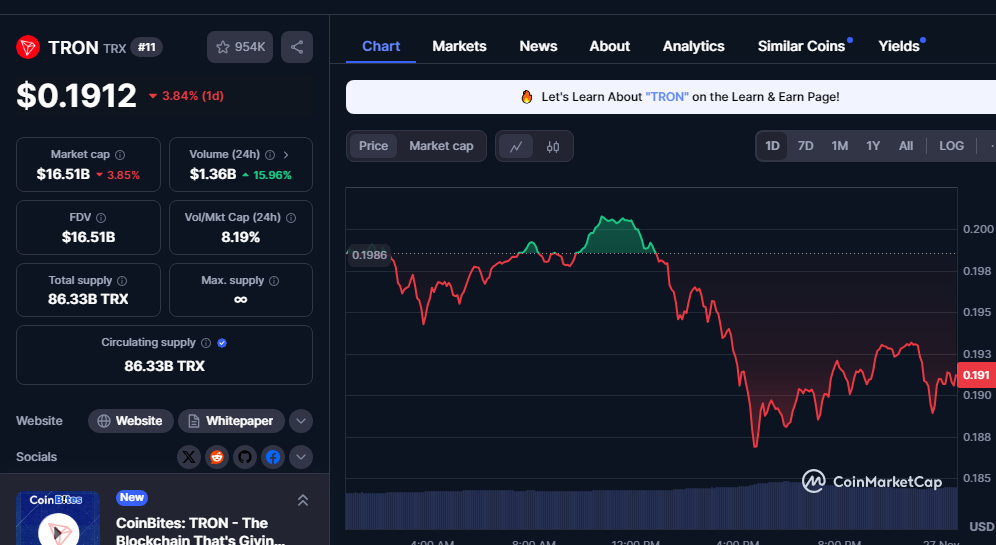Image resolution: width=996 pixels, height=545 pixels.
Task: Open the share button
Action: click(297, 47)
